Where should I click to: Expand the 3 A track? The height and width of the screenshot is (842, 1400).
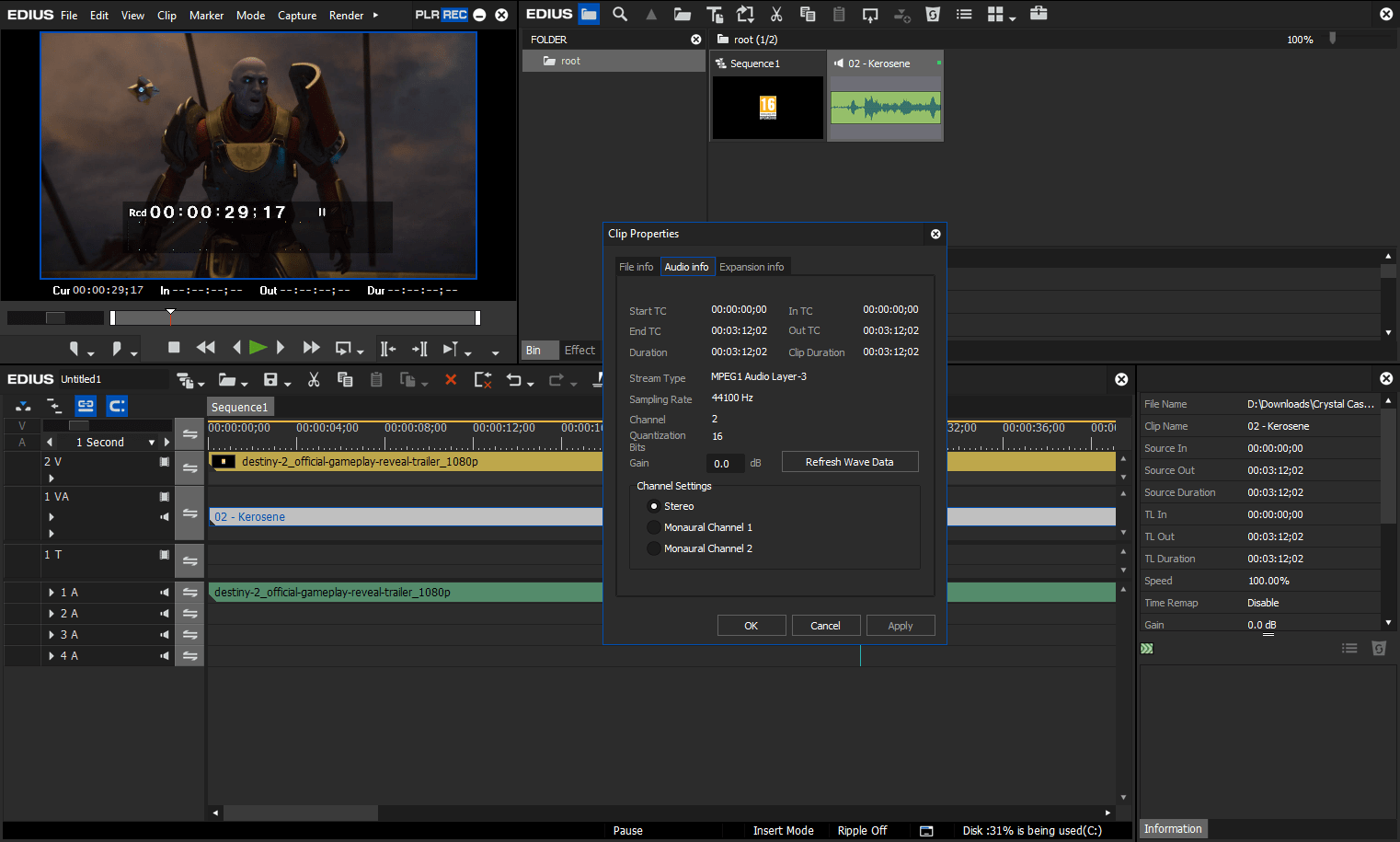[52, 635]
